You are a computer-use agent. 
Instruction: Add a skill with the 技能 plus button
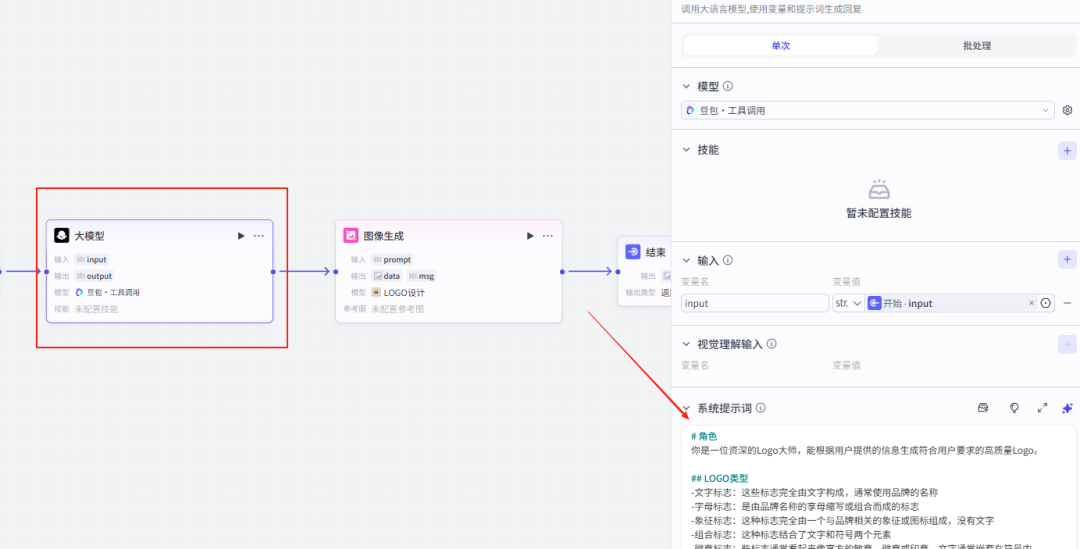tap(1067, 150)
